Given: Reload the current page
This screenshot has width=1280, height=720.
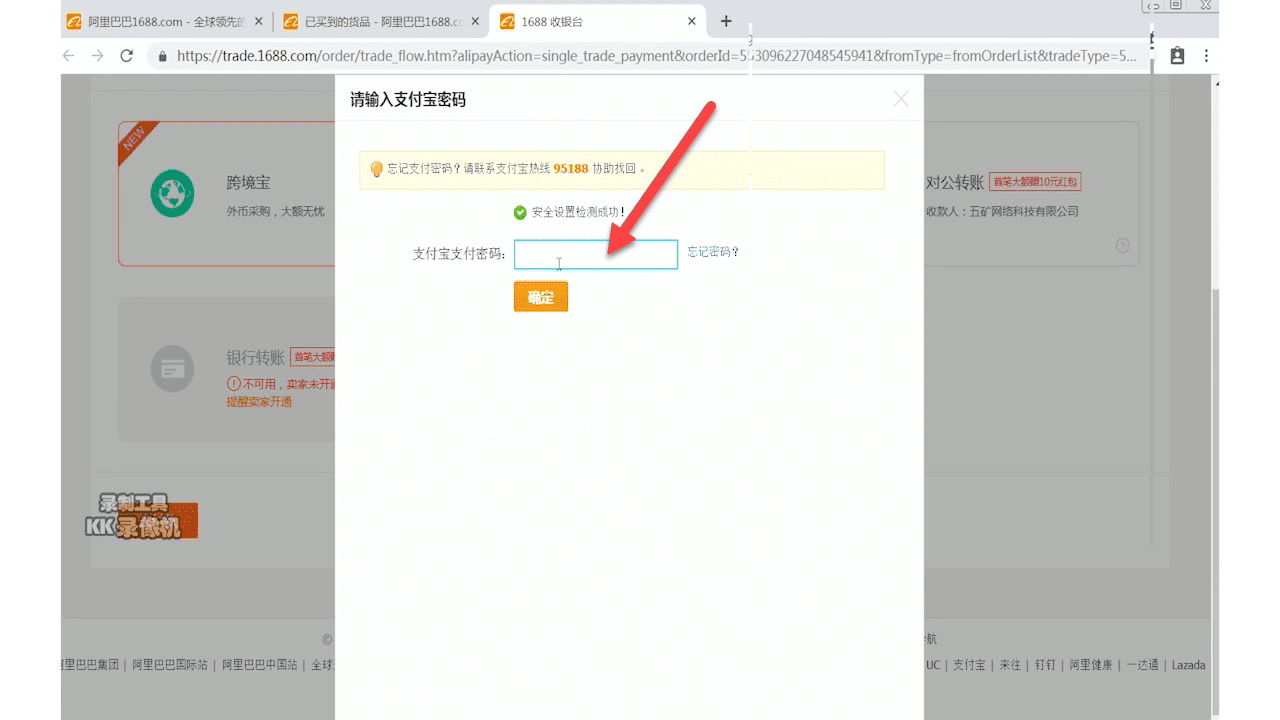Looking at the screenshot, I should 127,56.
